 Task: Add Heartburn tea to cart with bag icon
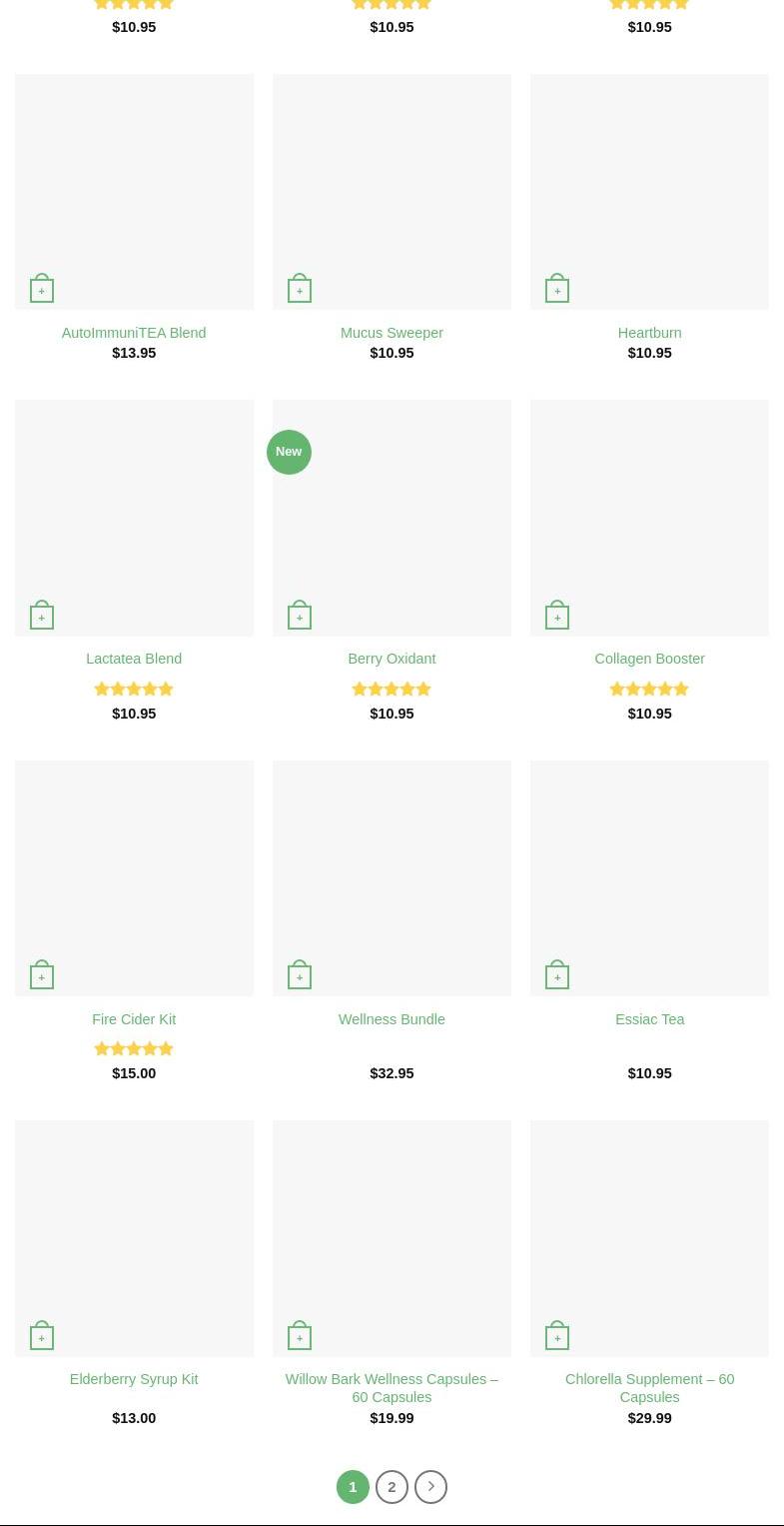(x=557, y=289)
